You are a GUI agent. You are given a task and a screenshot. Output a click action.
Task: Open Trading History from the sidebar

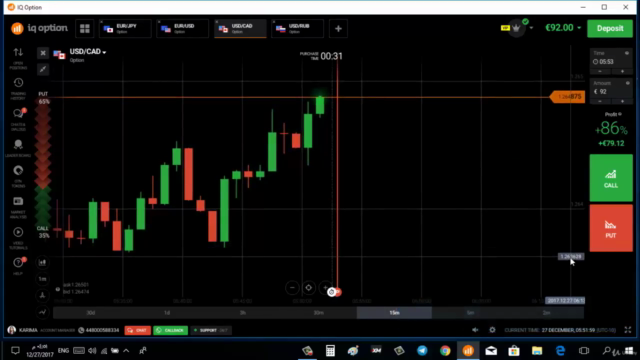[18, 88]
